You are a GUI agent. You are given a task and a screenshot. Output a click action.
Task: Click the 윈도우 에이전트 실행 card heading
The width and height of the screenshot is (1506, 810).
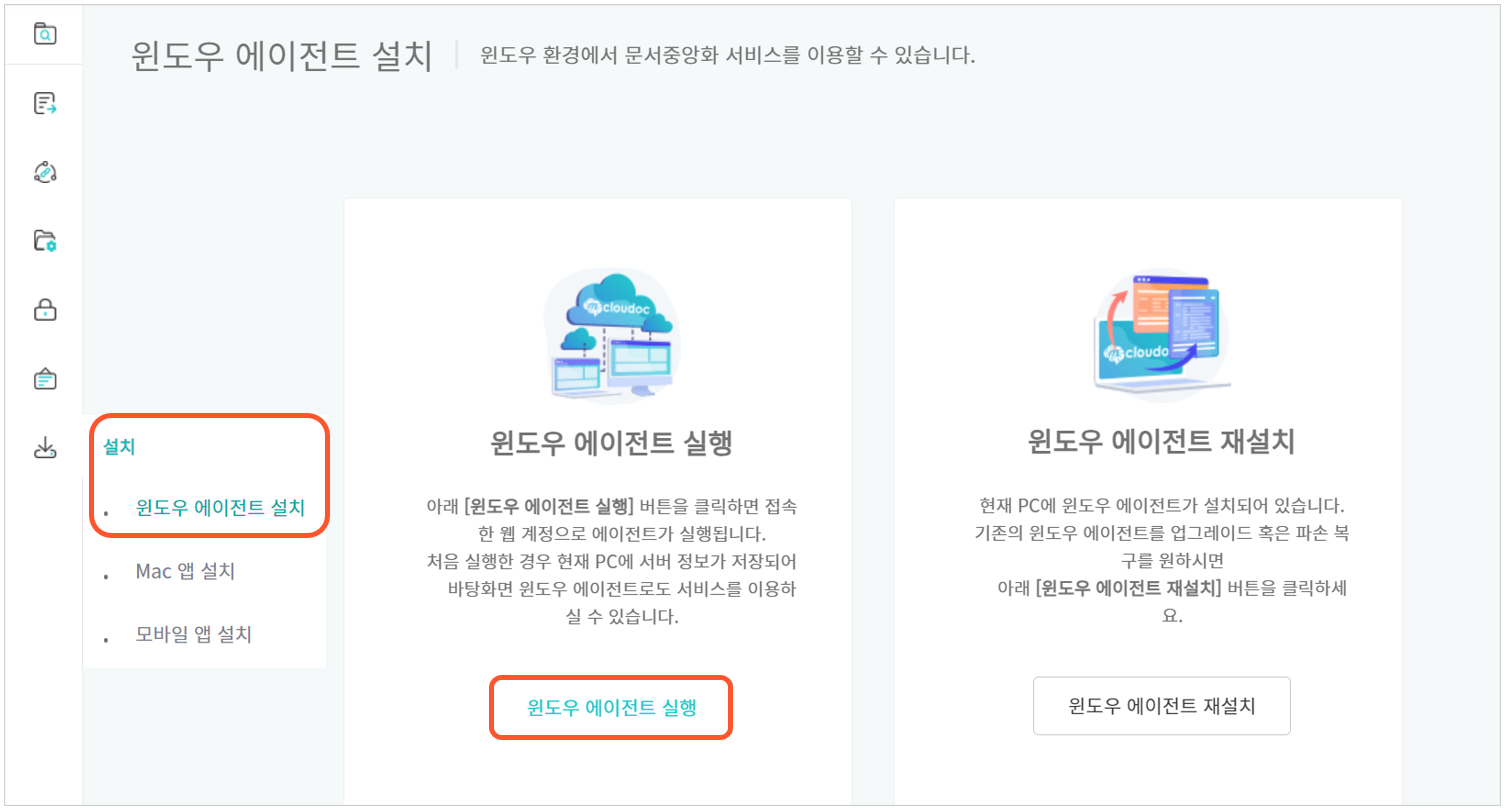(x=611, y=442)
